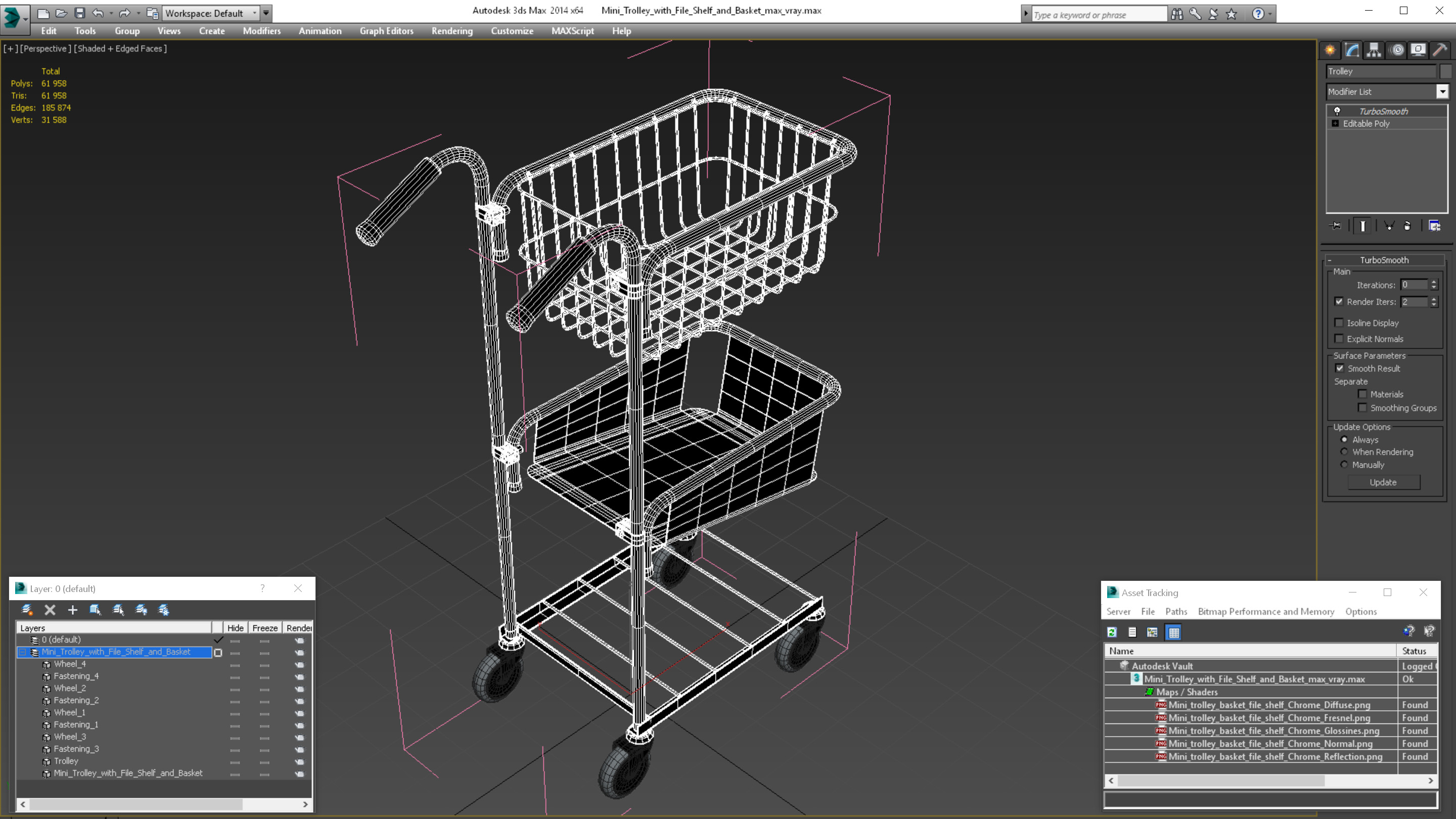Image resolution: width=1456 pixels, height=819 pixels.
Task: Click the favorites star icon in title bar
Action: [x=1232, y=14]
